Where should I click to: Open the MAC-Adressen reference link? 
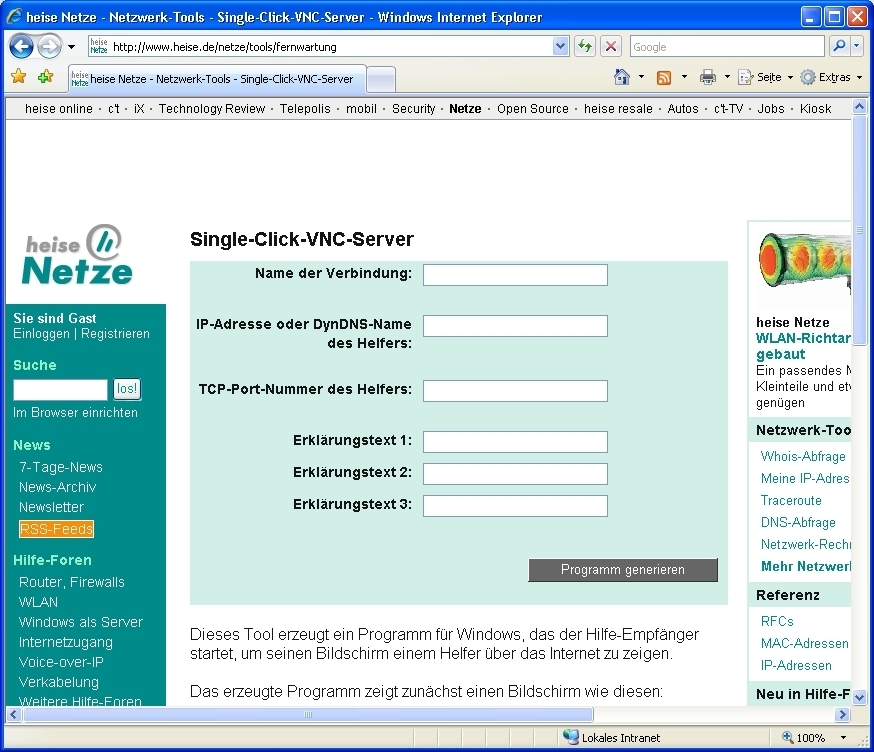click(x=804, y=643)
